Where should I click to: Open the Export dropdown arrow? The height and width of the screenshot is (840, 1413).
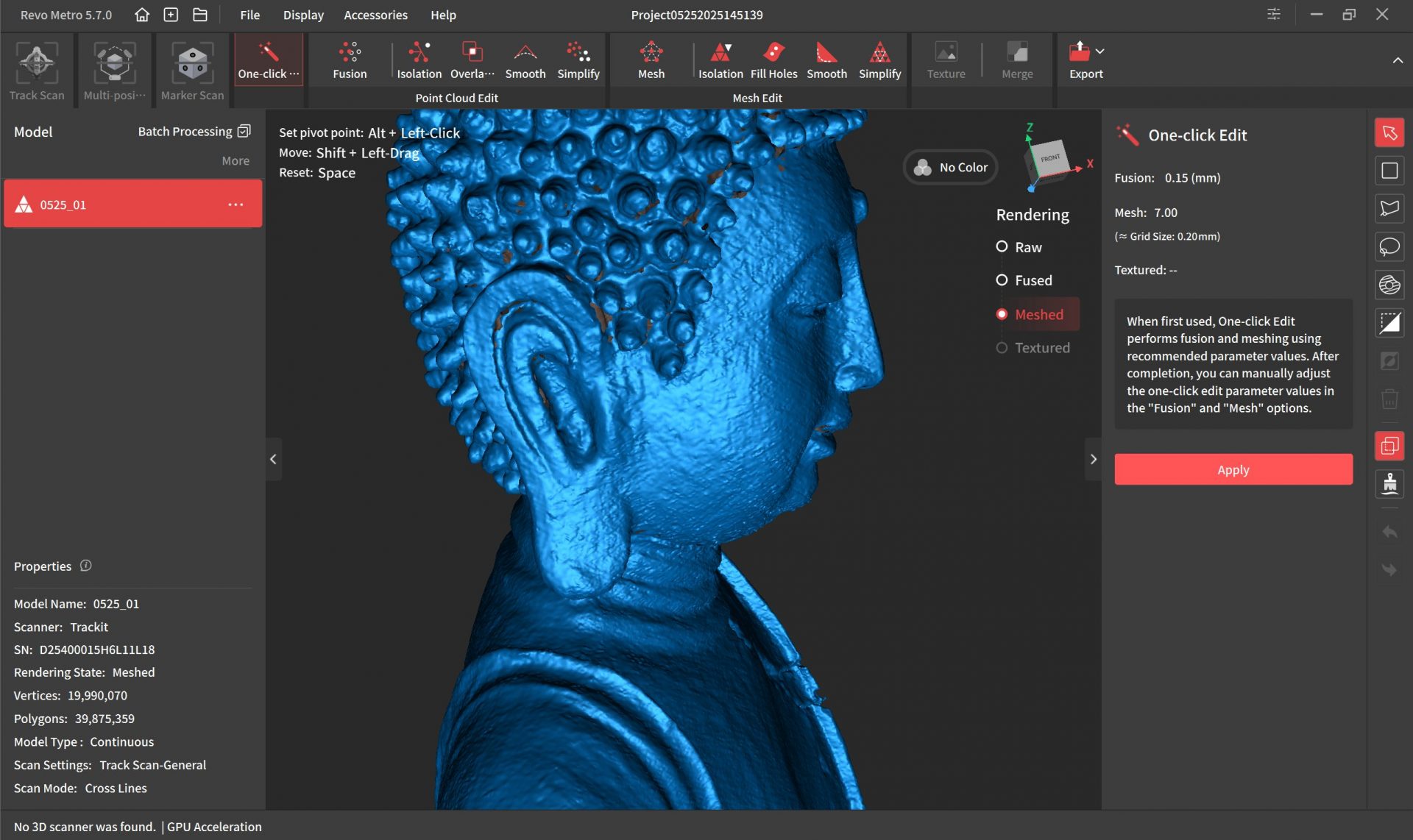point(1099,51)
